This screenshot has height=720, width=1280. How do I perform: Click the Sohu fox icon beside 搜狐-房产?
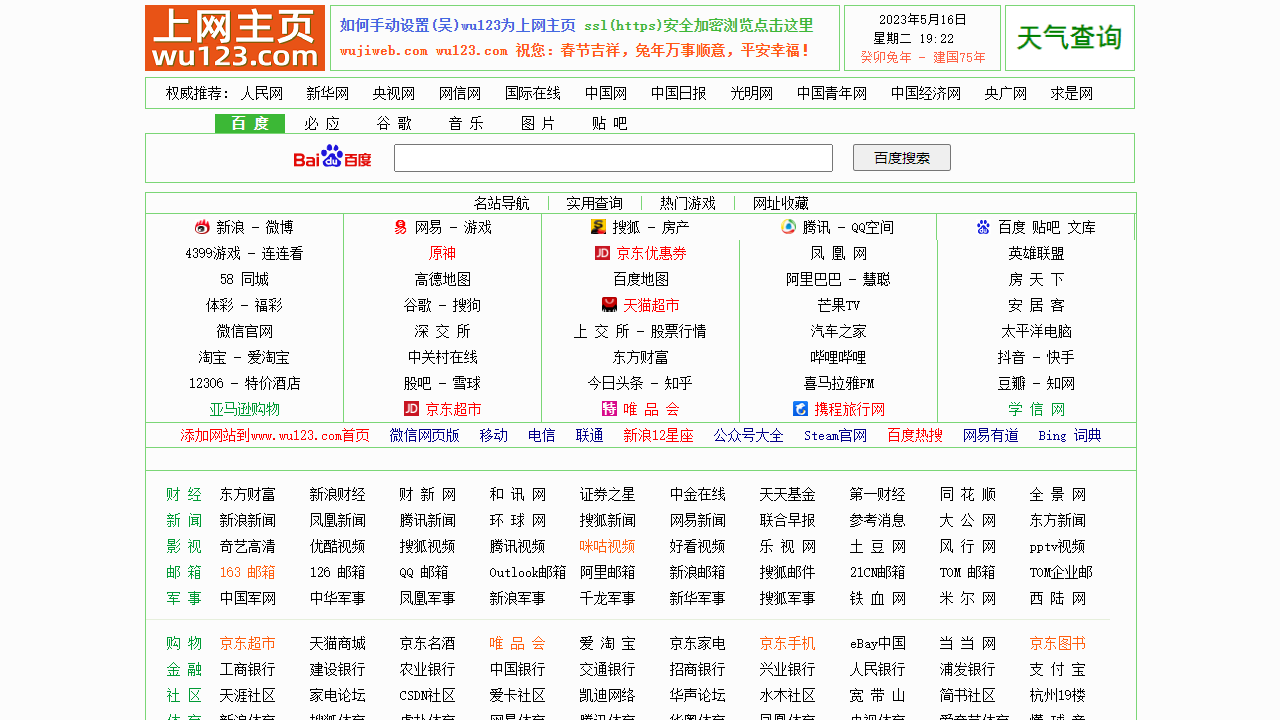pos(596,228)
